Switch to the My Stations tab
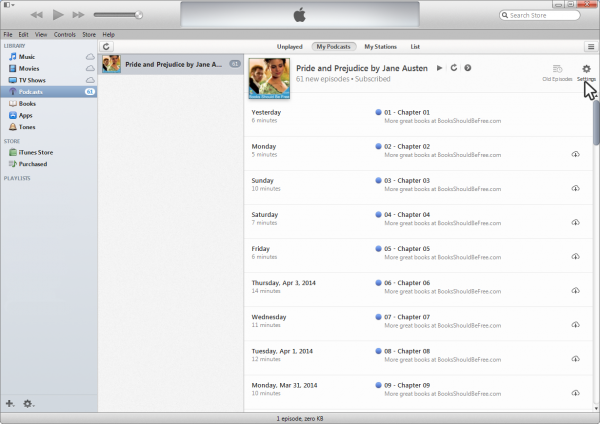600x424 pixels. (x=380, y=47)
